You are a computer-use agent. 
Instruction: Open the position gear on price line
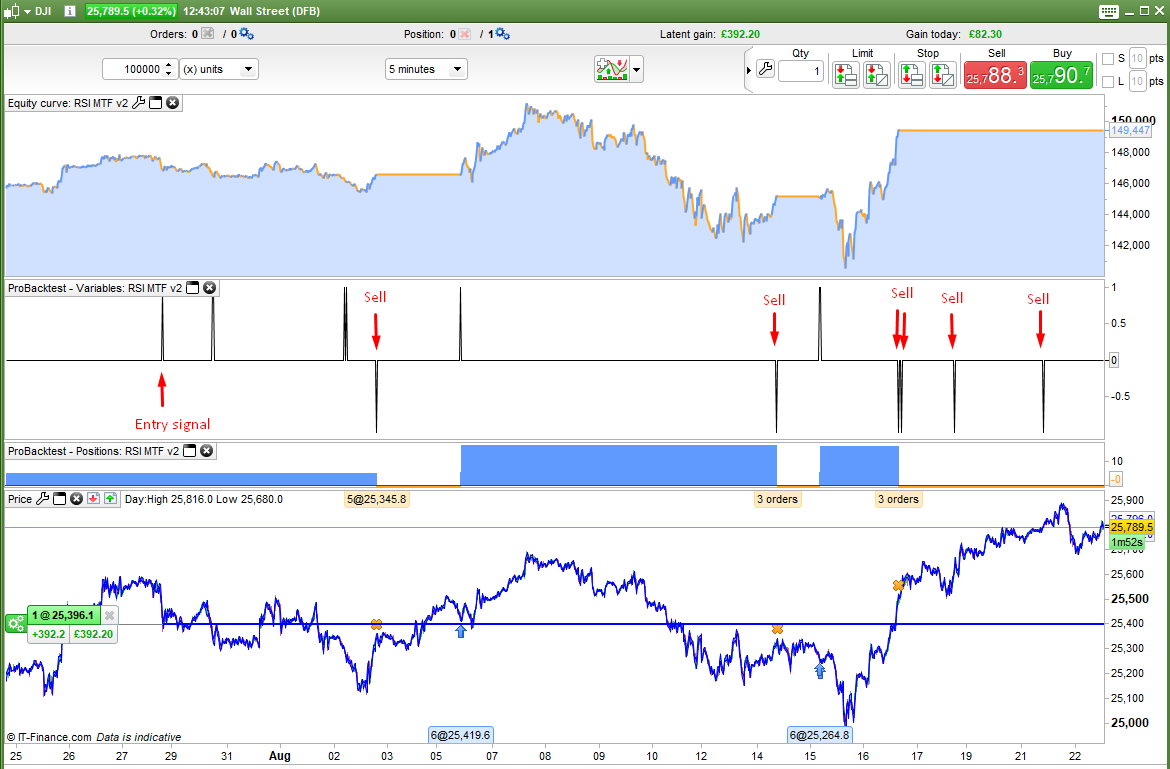(x=15, y=624)
